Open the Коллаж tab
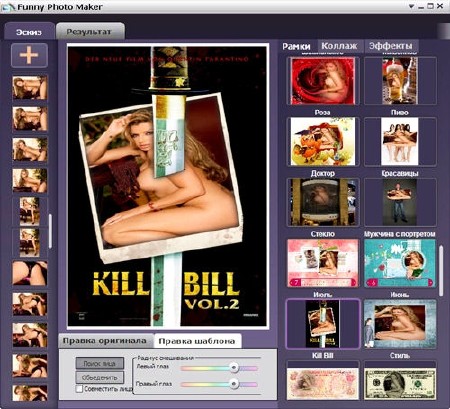Viewport: 450px width, 409px height. click(x=339, y=46)
